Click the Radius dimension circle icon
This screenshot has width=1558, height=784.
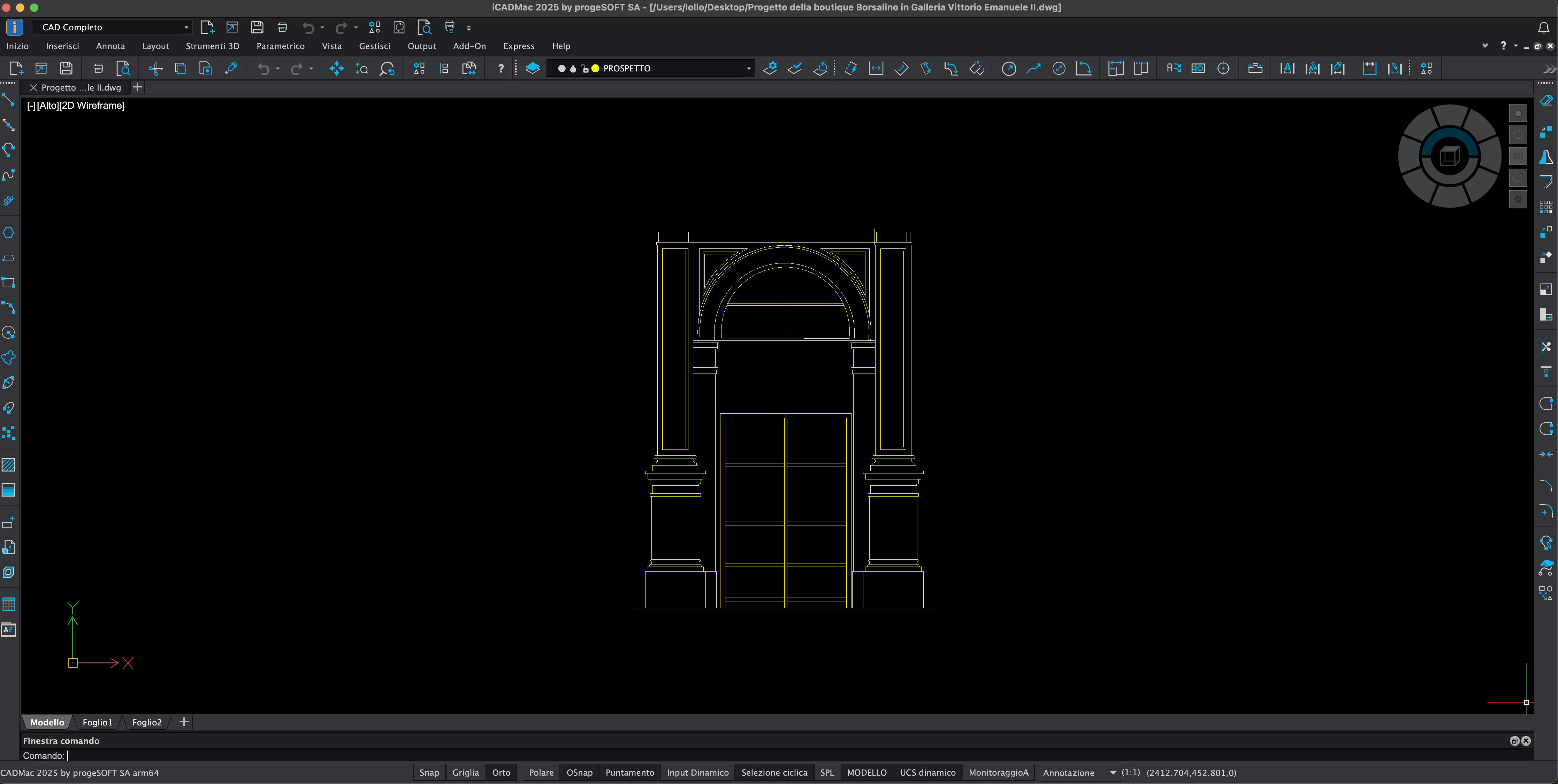tap(1009, 68)
